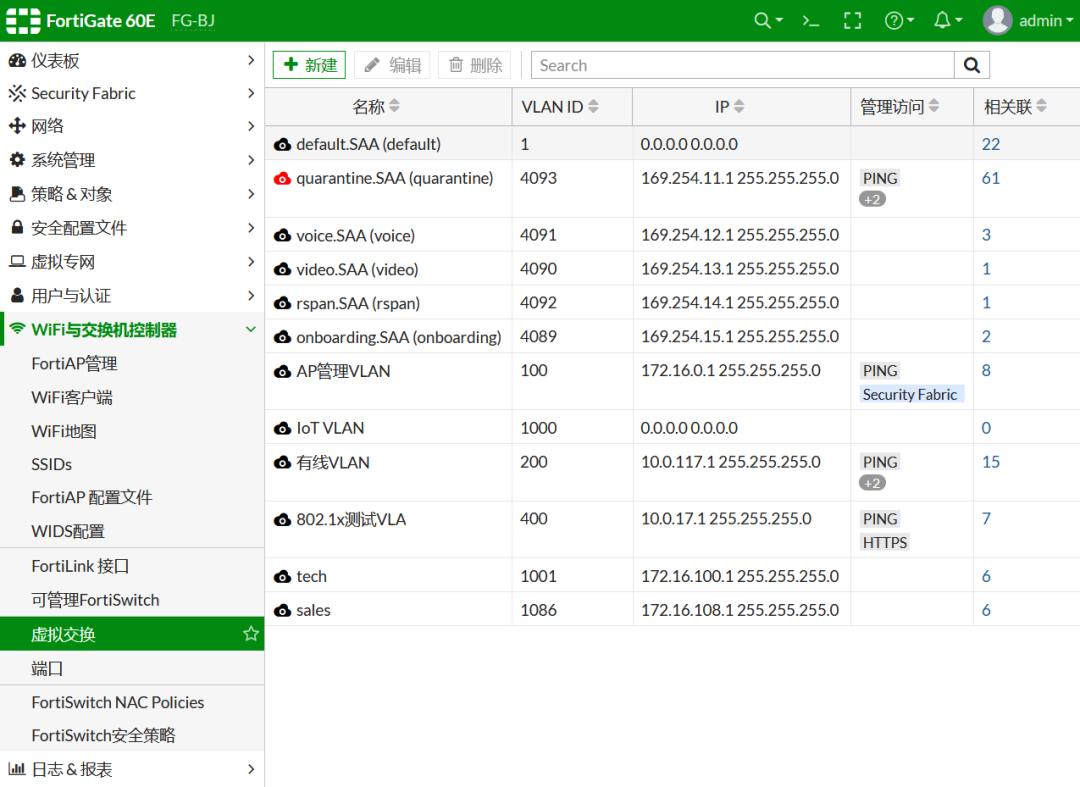Click the +2 badge for 有线VLAN
The width and height of the screenshot is (1080, 787).
point(872,483)
